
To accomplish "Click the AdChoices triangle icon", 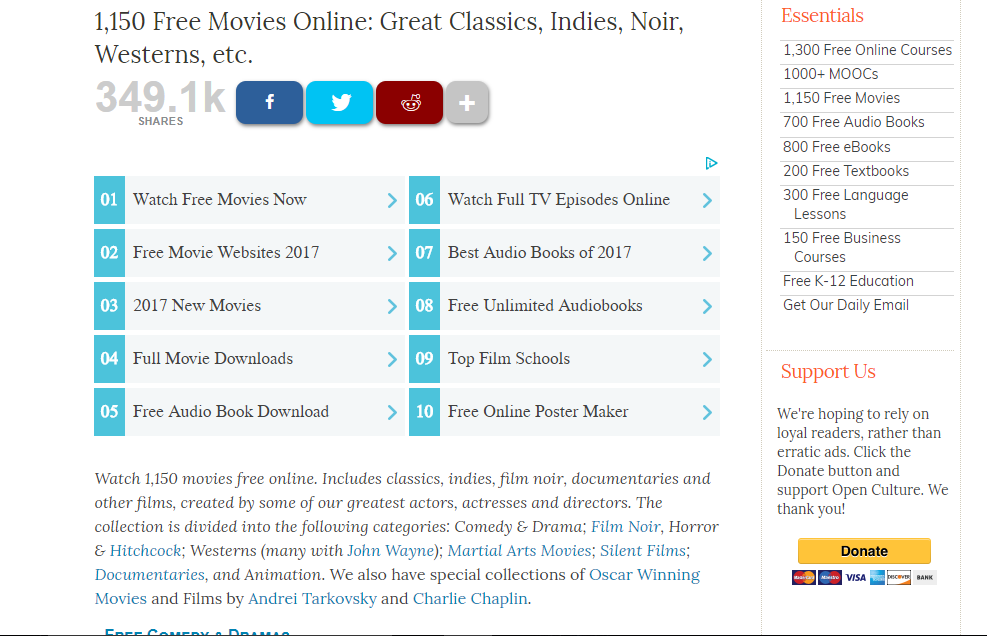I will pyautogui.click(x=711, y=163).
